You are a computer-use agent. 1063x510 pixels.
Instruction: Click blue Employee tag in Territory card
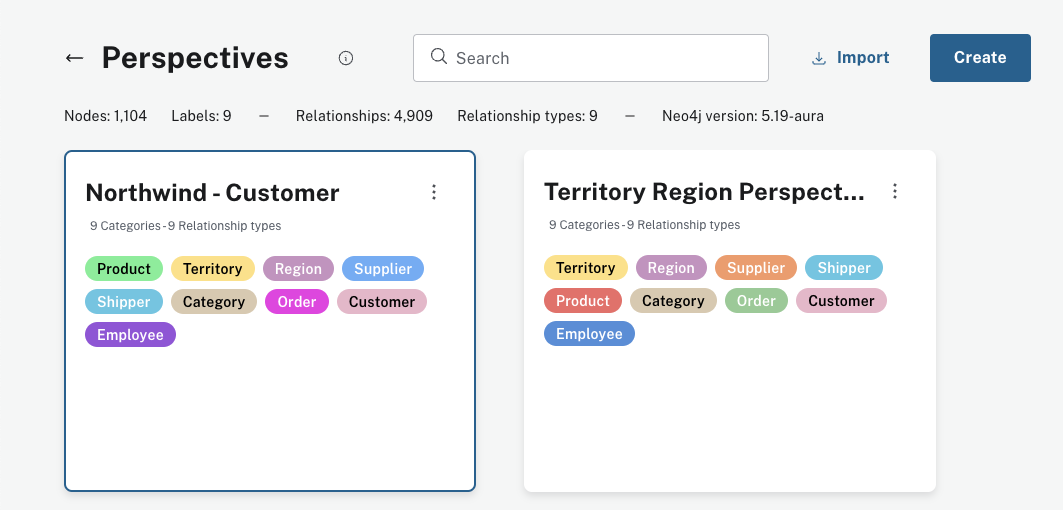[x=589, y=334]
